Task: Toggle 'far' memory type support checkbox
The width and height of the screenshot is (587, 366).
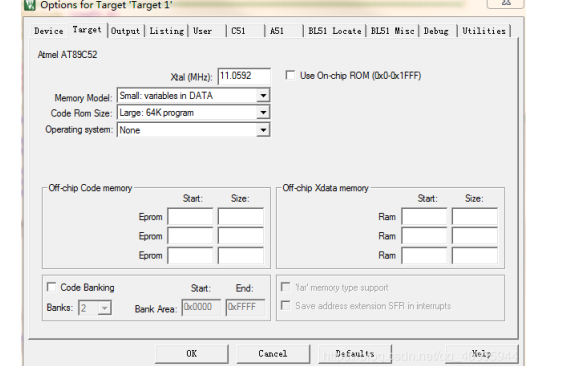Action: click(x=285, y=287)
